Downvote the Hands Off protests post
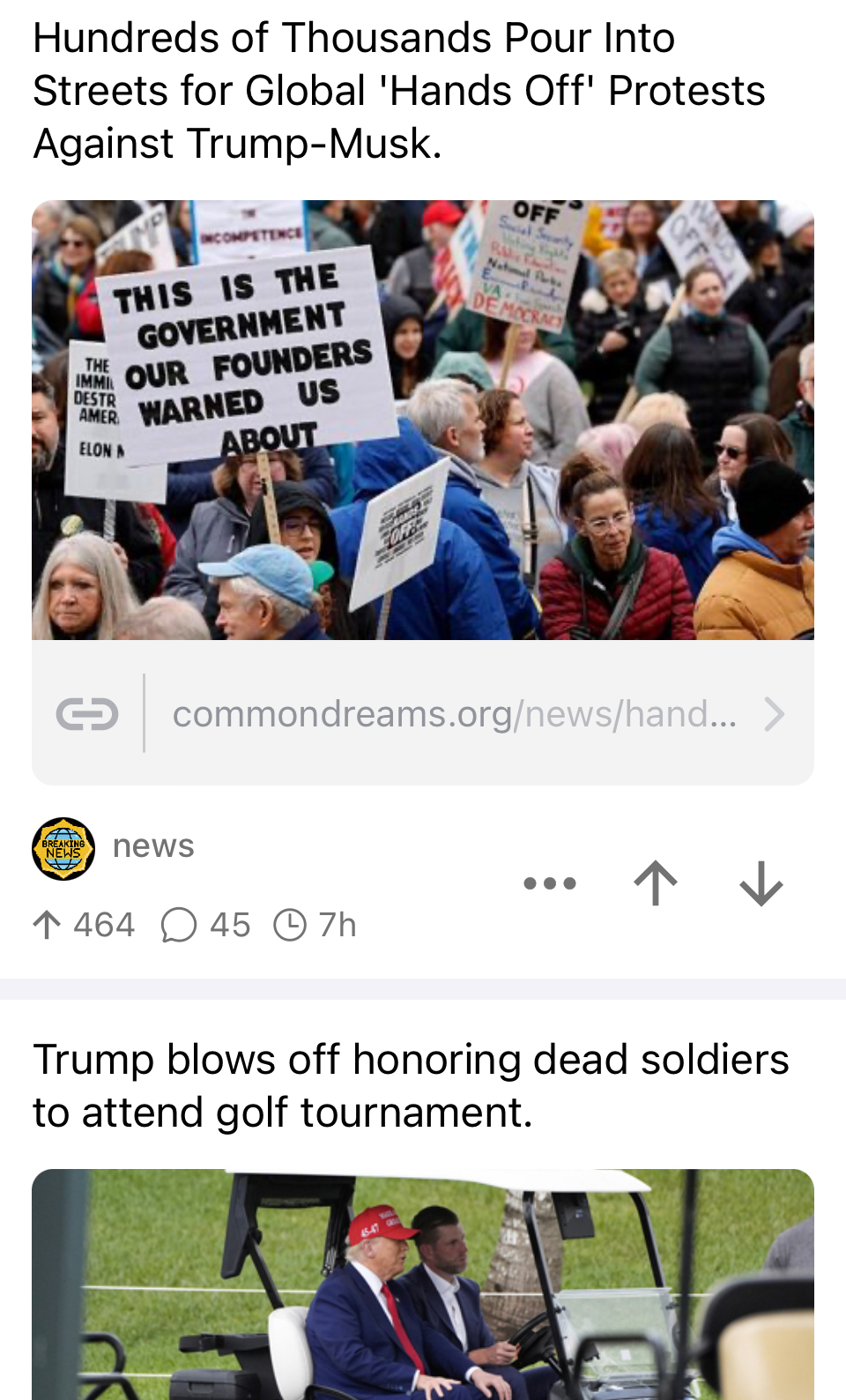The height and width of the screenshot is (1400, 846). point(761,882)
